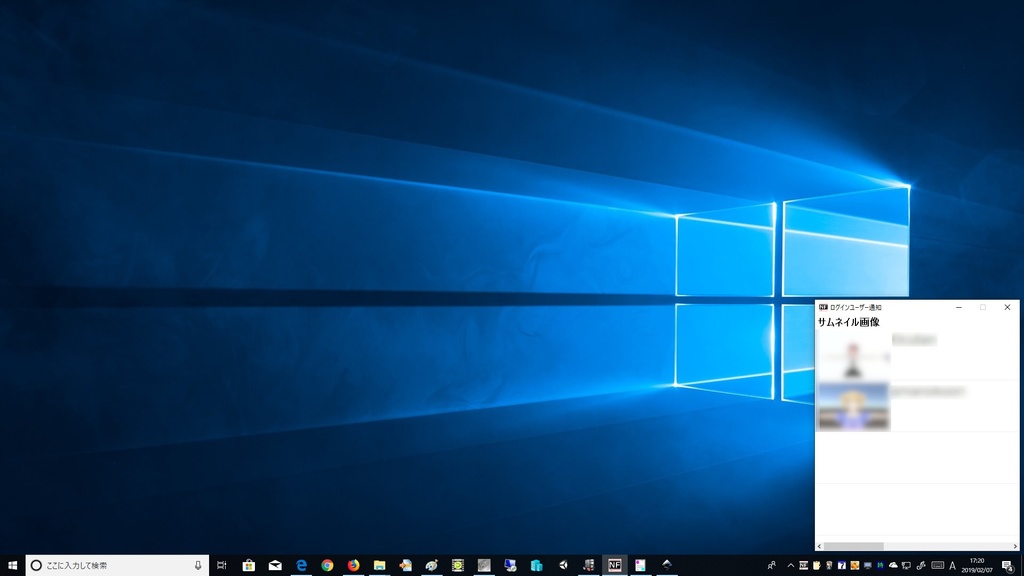1024x576 pixels.
Task: Open the Windows Start menu
Action: (12, 565)
